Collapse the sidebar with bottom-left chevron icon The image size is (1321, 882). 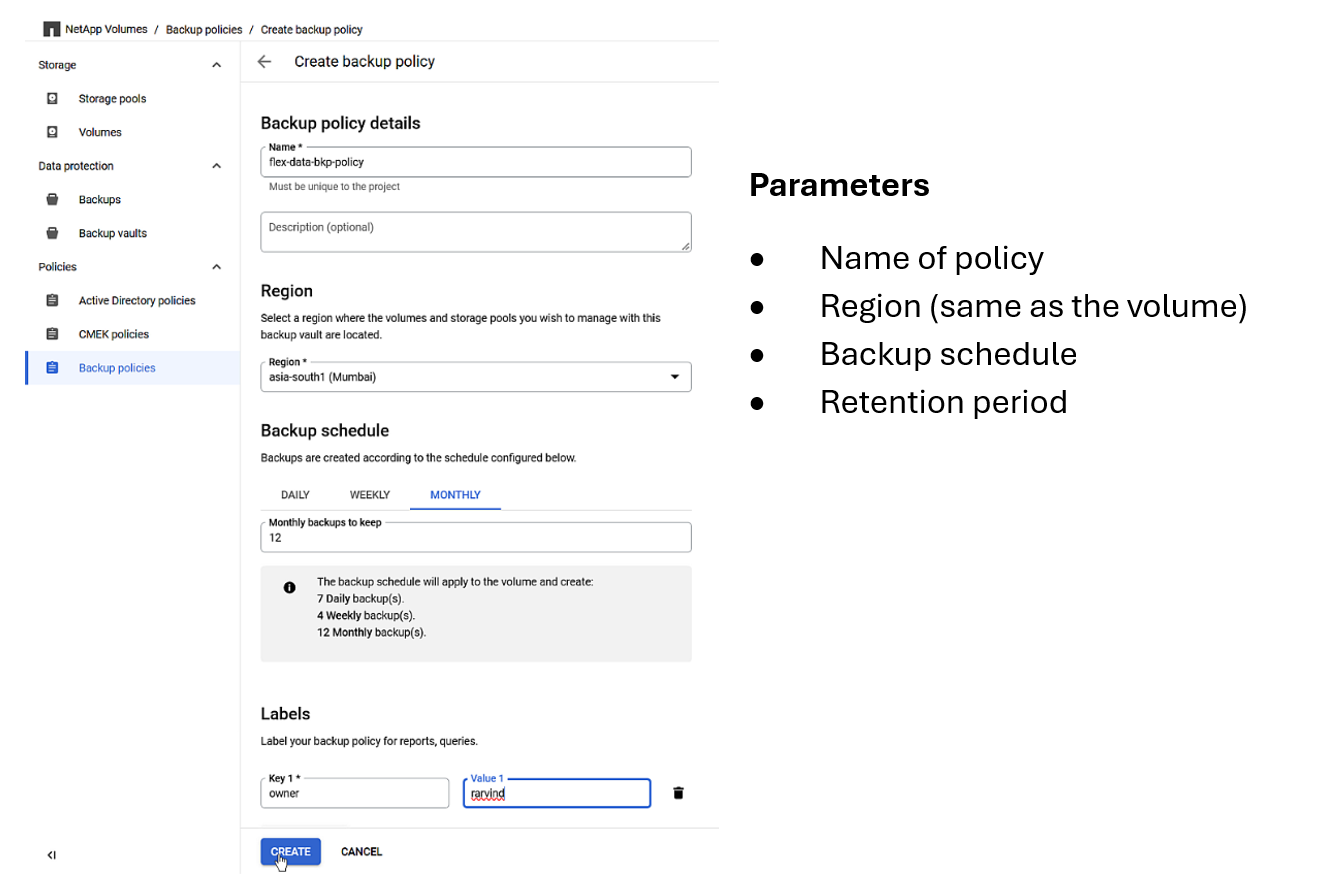(51, 855)
